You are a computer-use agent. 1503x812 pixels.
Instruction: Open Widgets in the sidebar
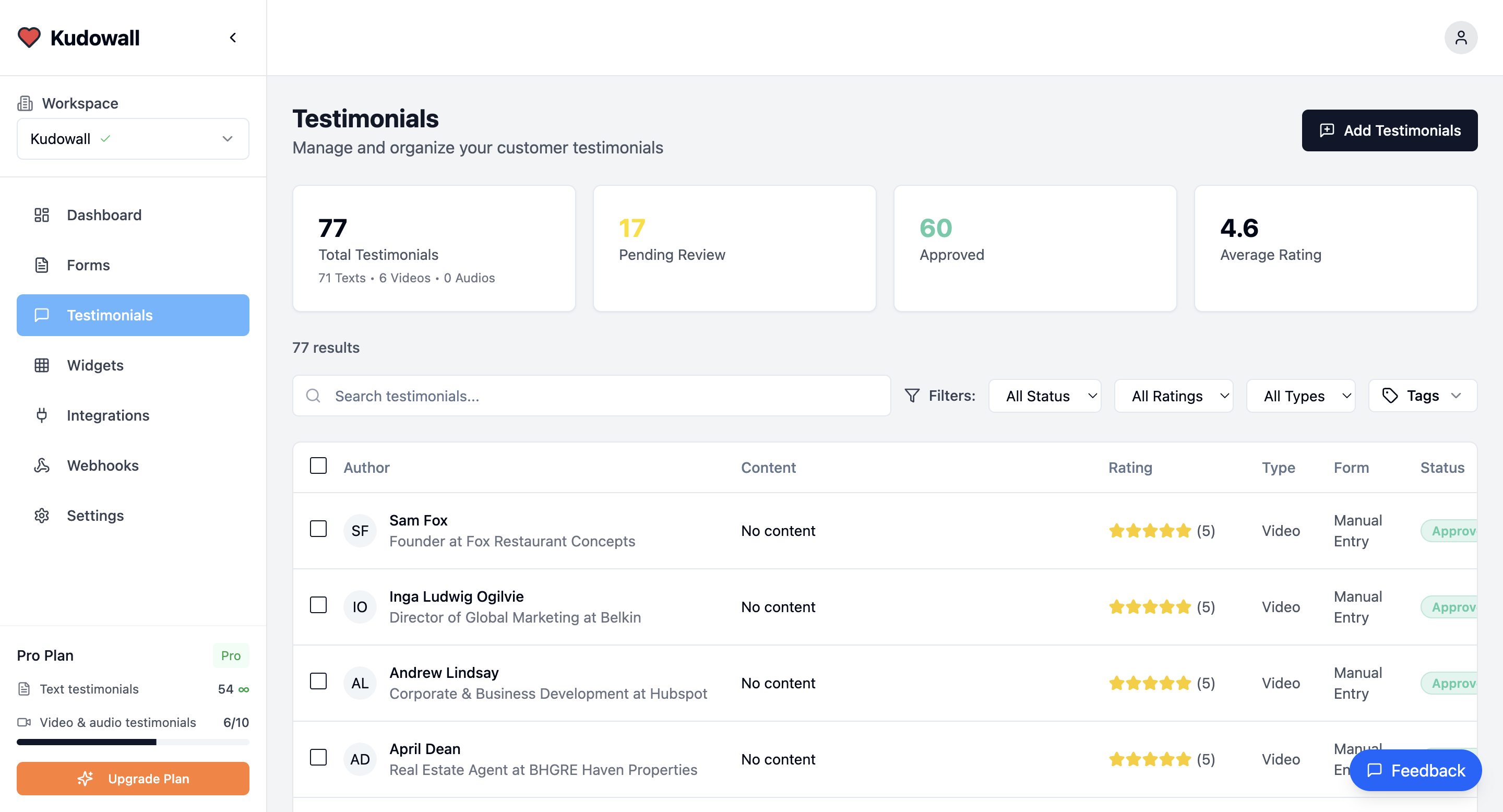pos(133,365)
